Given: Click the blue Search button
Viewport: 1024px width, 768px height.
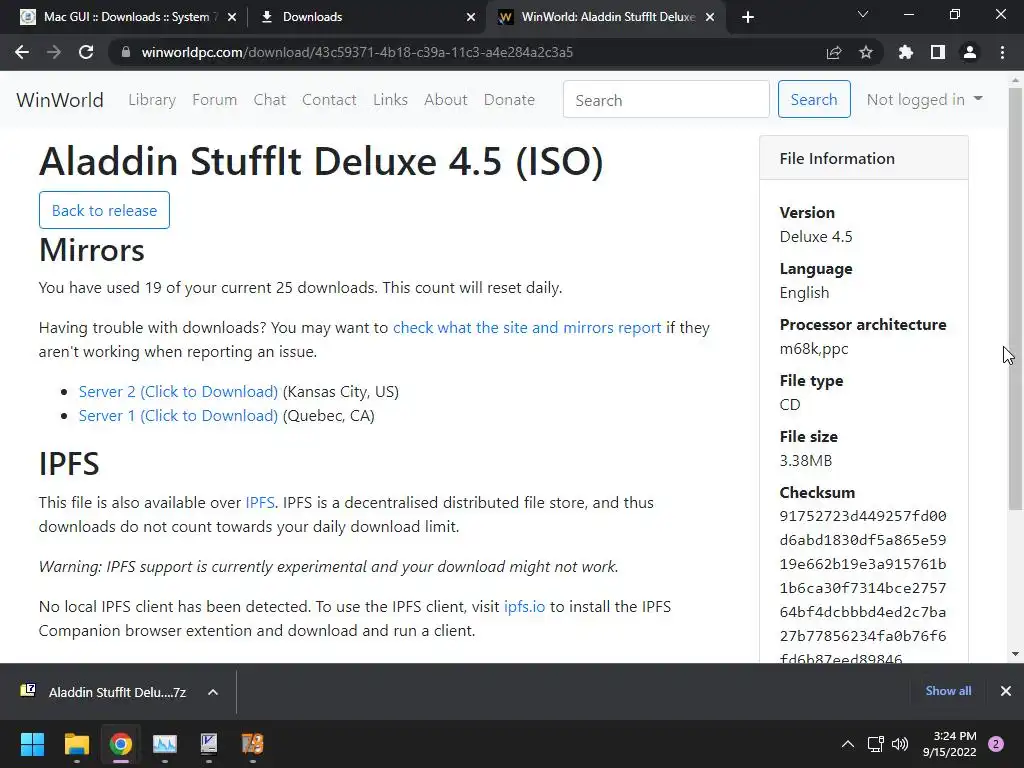Looking at the screenshot, I should point(814,99).
